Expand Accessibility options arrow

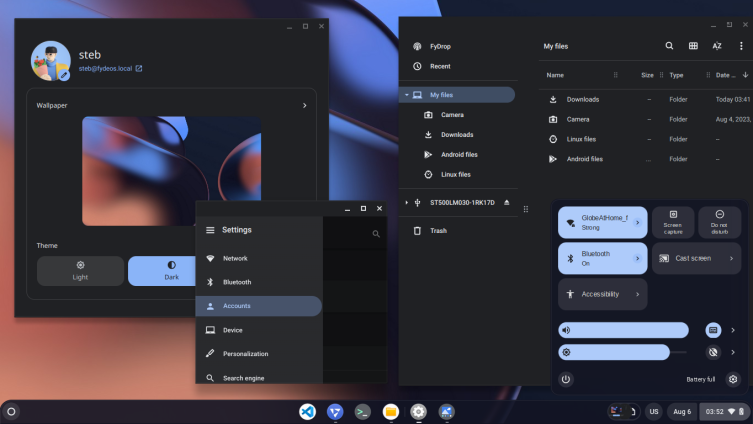point(637,294)
